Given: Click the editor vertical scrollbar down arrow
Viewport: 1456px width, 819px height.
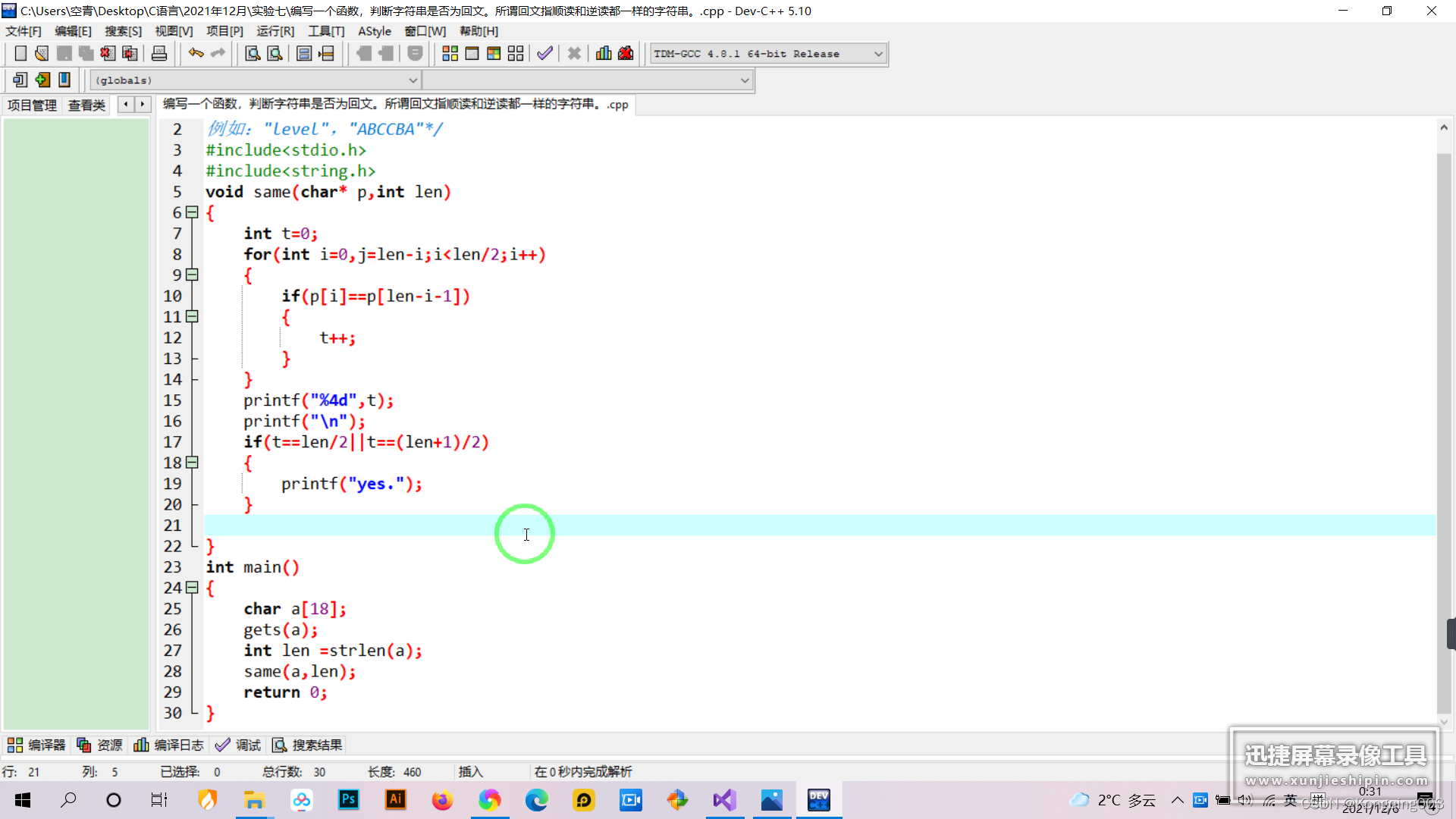Looking at the screenshot, I should pyautogui.click(x=1444, y=722).
